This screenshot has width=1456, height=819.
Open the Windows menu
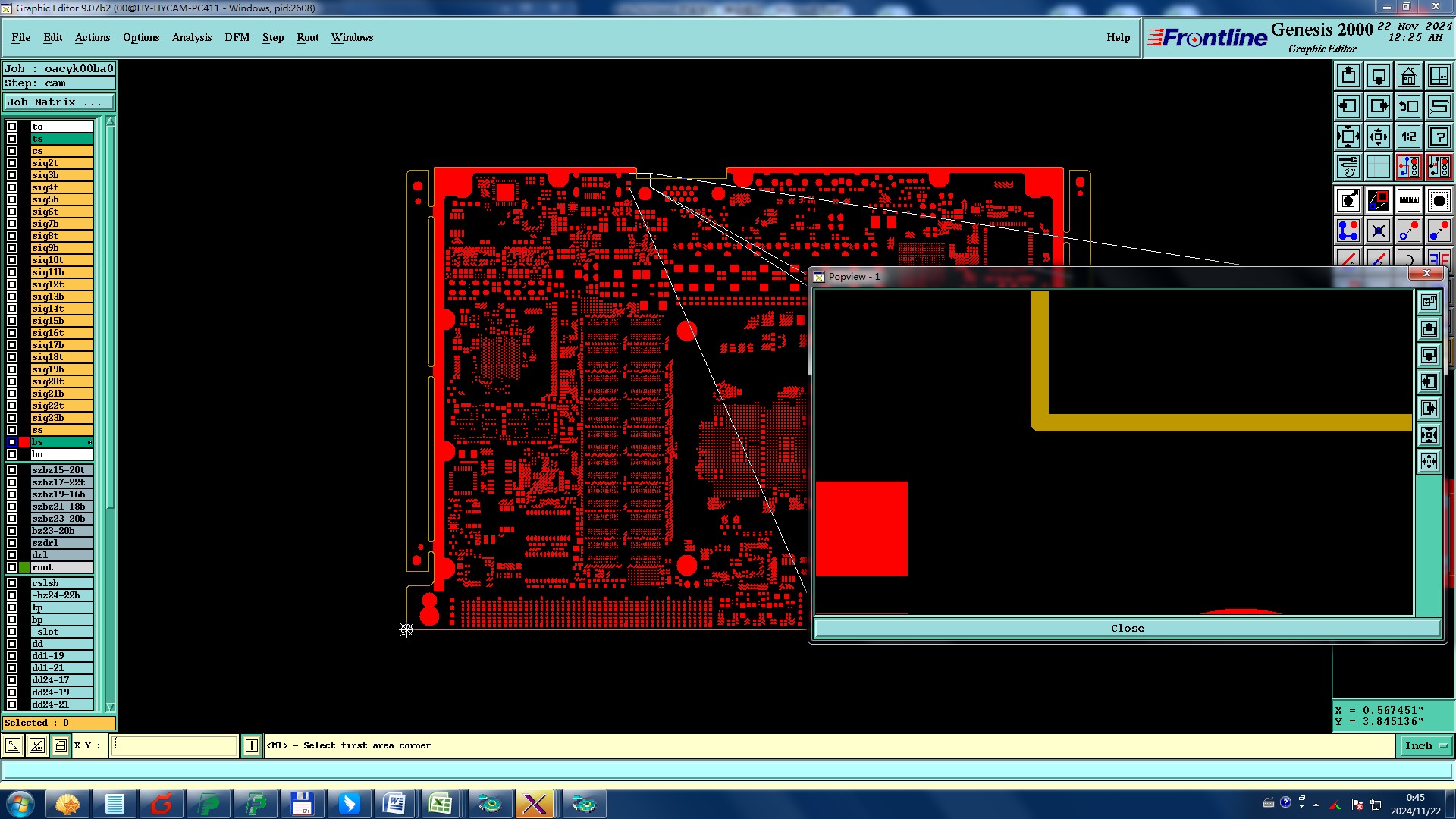(x=353, y=37)
